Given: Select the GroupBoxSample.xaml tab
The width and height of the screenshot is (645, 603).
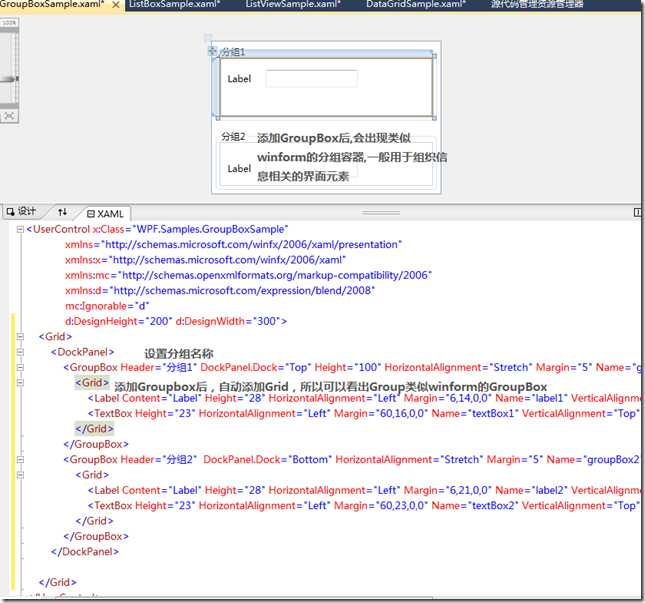Looking at the screenshot, I should pyautogui.click(x=52, y=5).
